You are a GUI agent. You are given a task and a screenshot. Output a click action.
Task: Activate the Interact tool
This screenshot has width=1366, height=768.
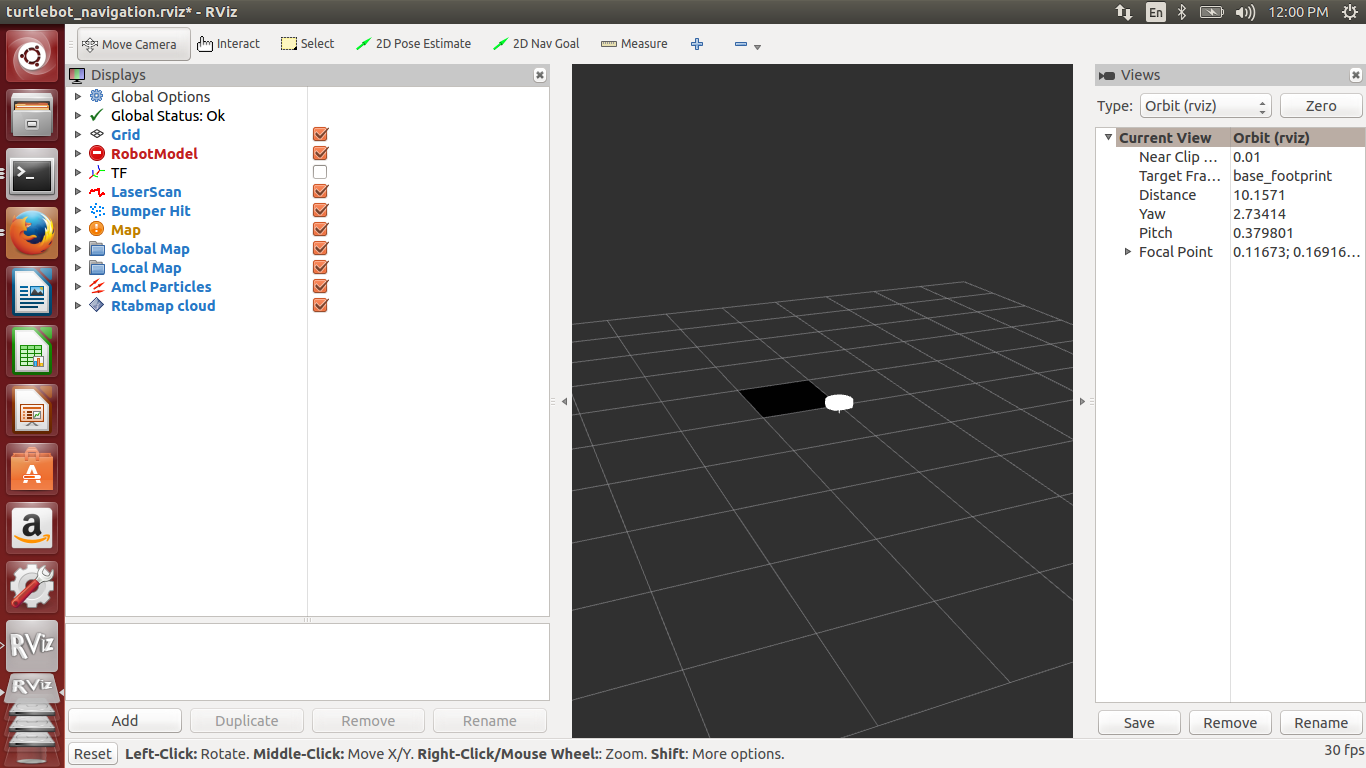(228, 44)
